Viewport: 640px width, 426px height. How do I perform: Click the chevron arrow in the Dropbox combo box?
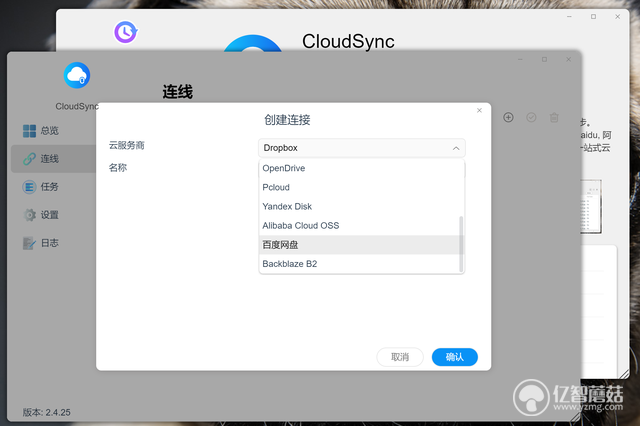456,148
